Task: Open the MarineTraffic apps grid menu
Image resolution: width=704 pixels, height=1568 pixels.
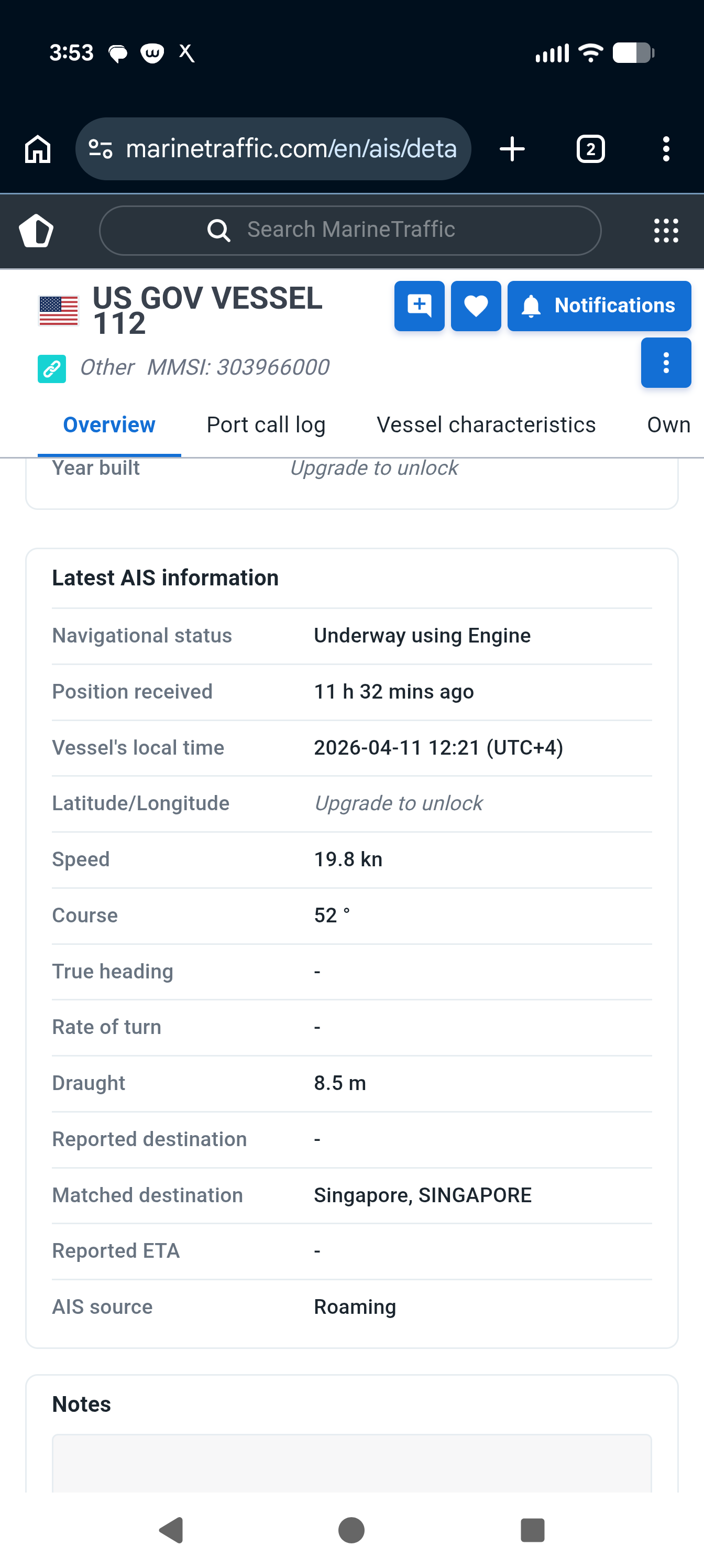Action: pyautogui.click(x=666, y=231)
